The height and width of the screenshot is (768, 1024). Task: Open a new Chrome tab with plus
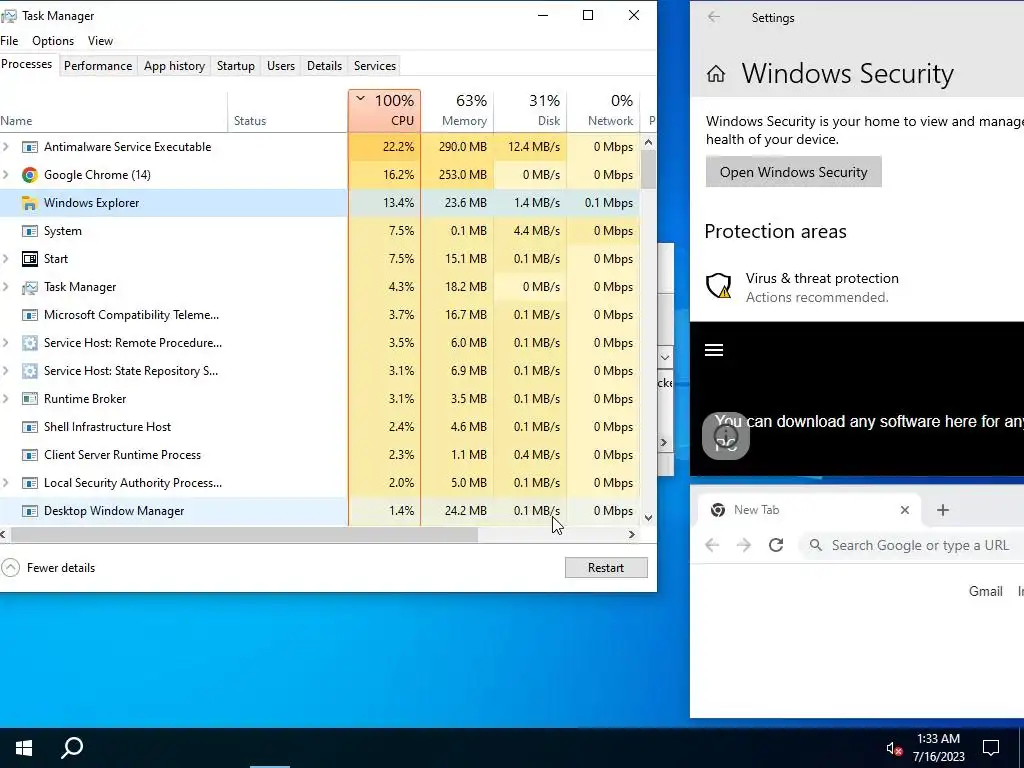coord(942,510)
